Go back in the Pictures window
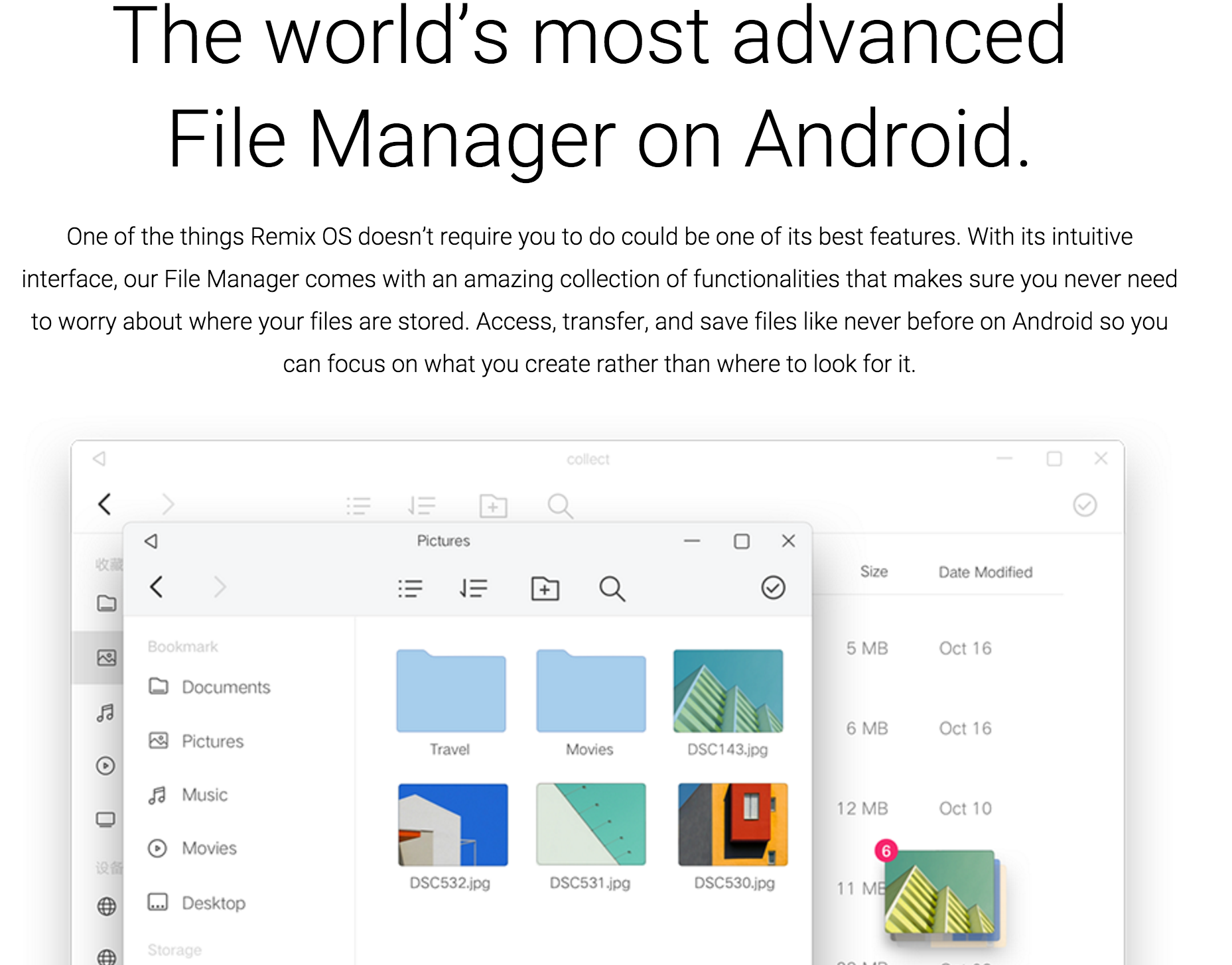 click(157, 587)
